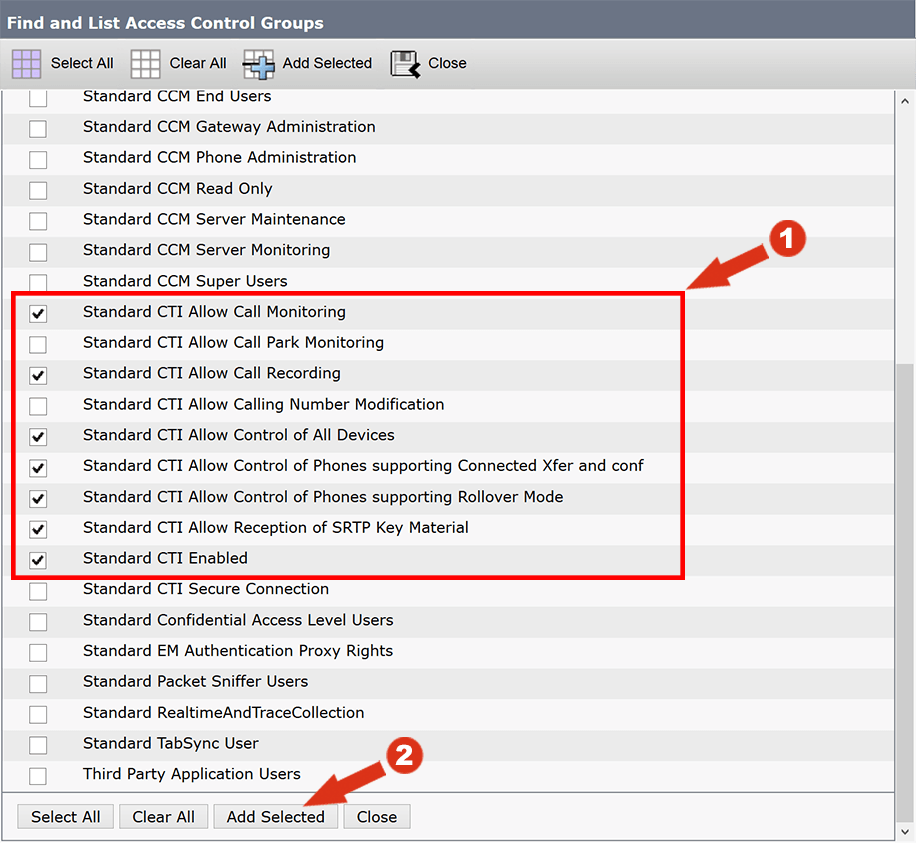
Task: Click the vertical scrollbar thumb
Action: click(905, 592)
